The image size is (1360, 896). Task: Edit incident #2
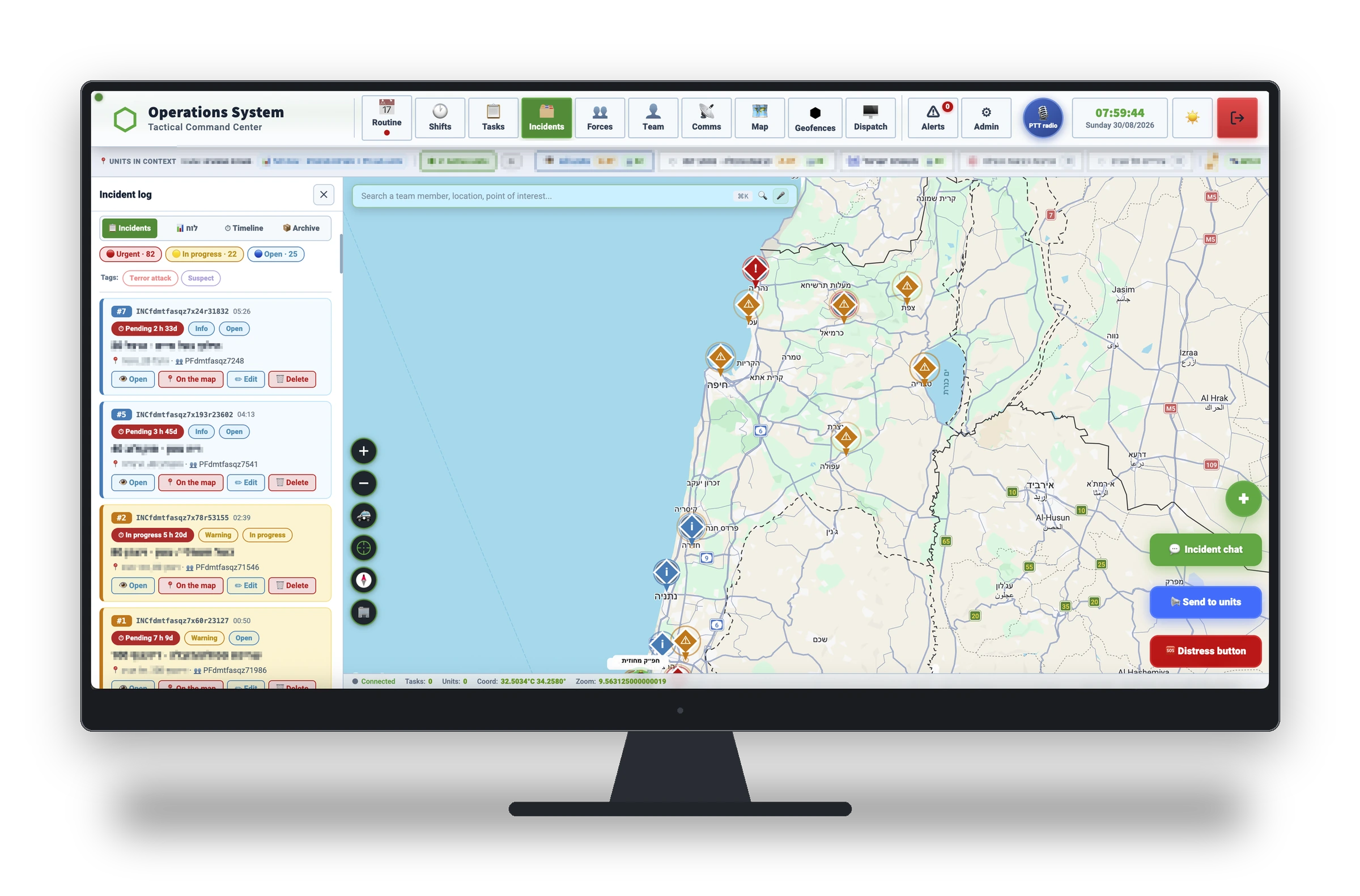coord(246,585)
